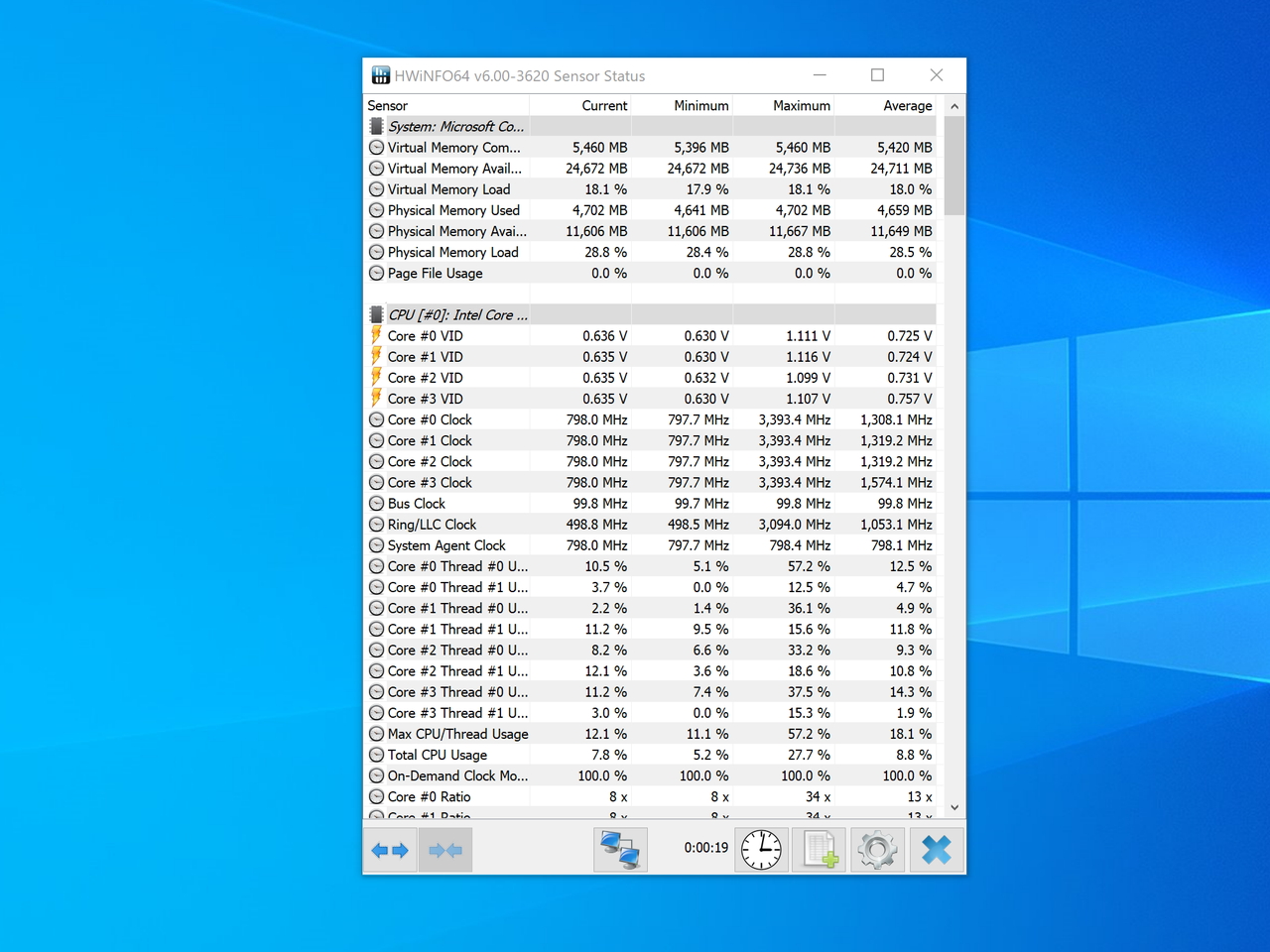Screen dimensions: 1270x952
Task: Click the System: Microsoft chip icon
Action: pos(376,126)
